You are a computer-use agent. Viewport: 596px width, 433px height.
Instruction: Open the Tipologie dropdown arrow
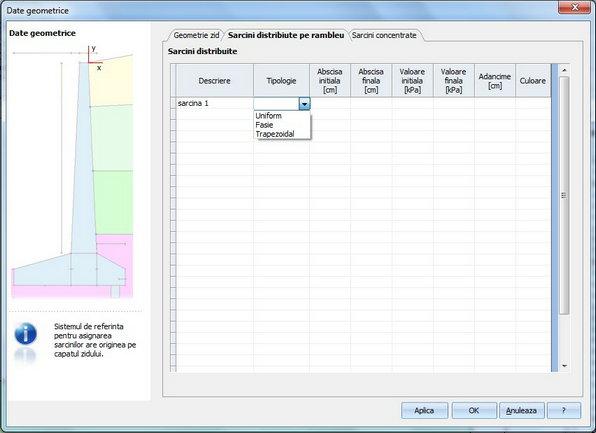pos(304,104)
